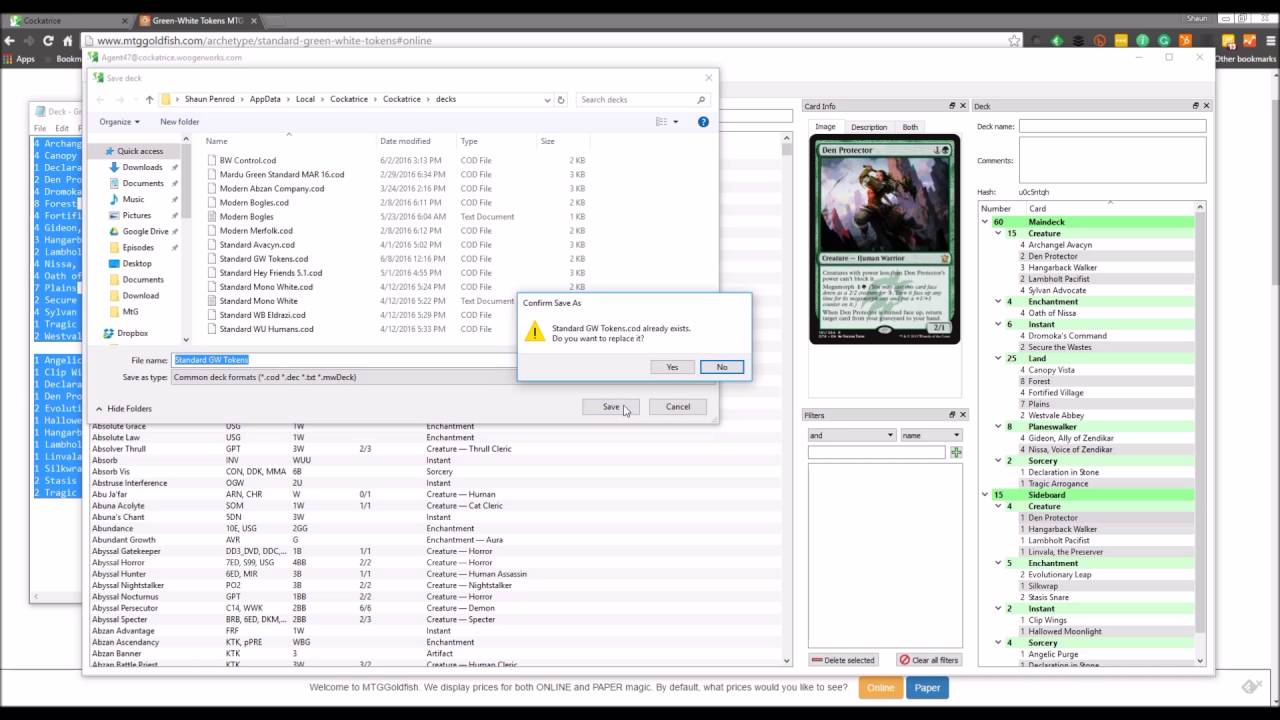Float the Filters panel

(952, 414)
